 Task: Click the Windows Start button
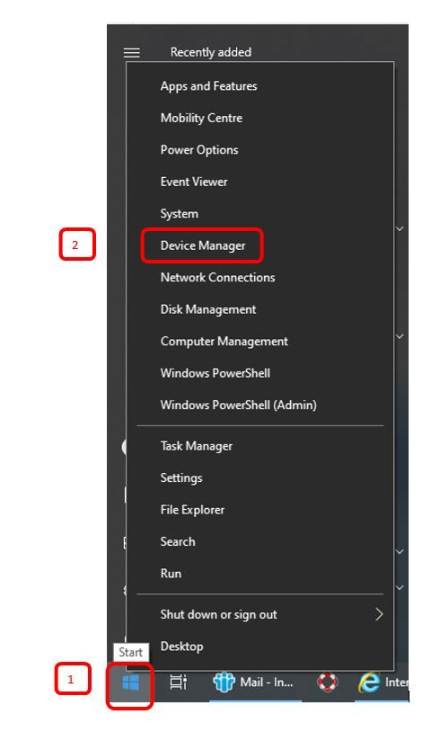(x=130, y=683)
